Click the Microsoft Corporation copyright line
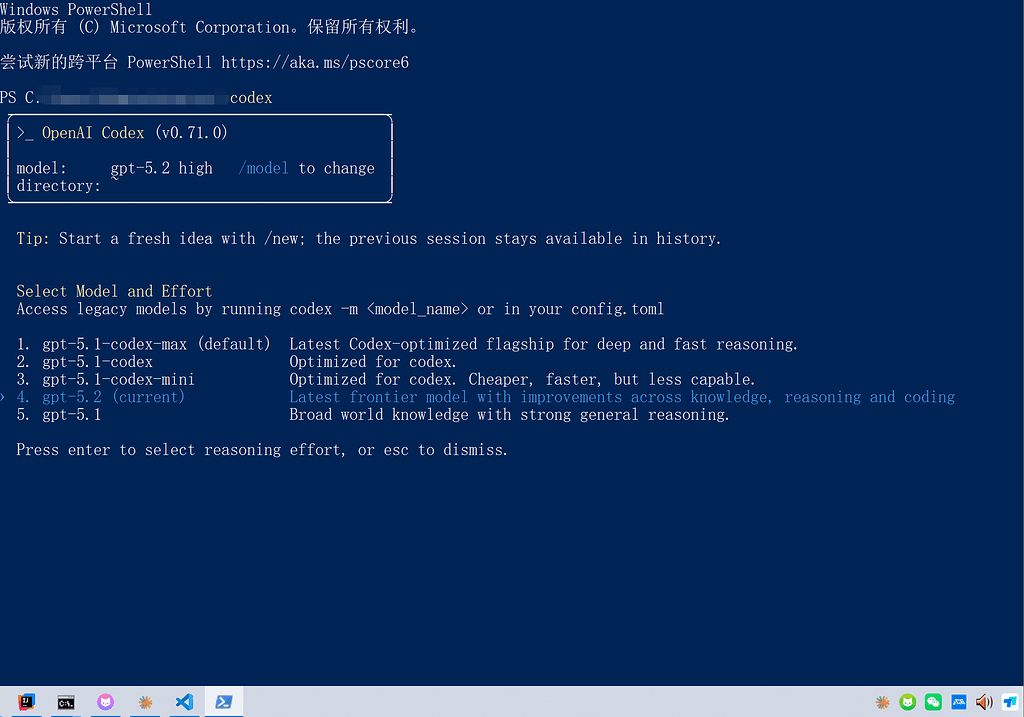 (x=210, y=27)
